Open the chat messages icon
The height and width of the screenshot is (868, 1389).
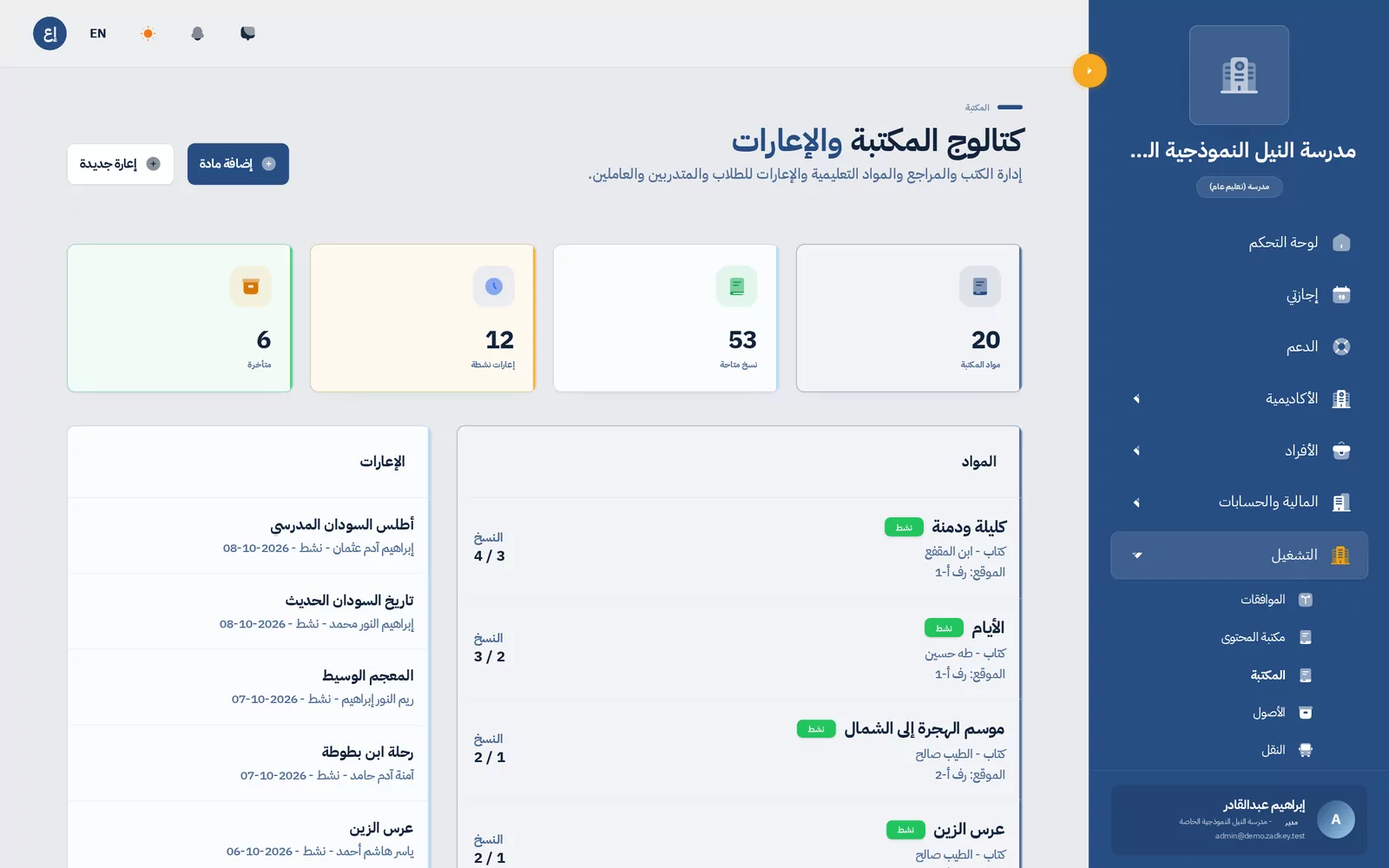click(247, 34)
